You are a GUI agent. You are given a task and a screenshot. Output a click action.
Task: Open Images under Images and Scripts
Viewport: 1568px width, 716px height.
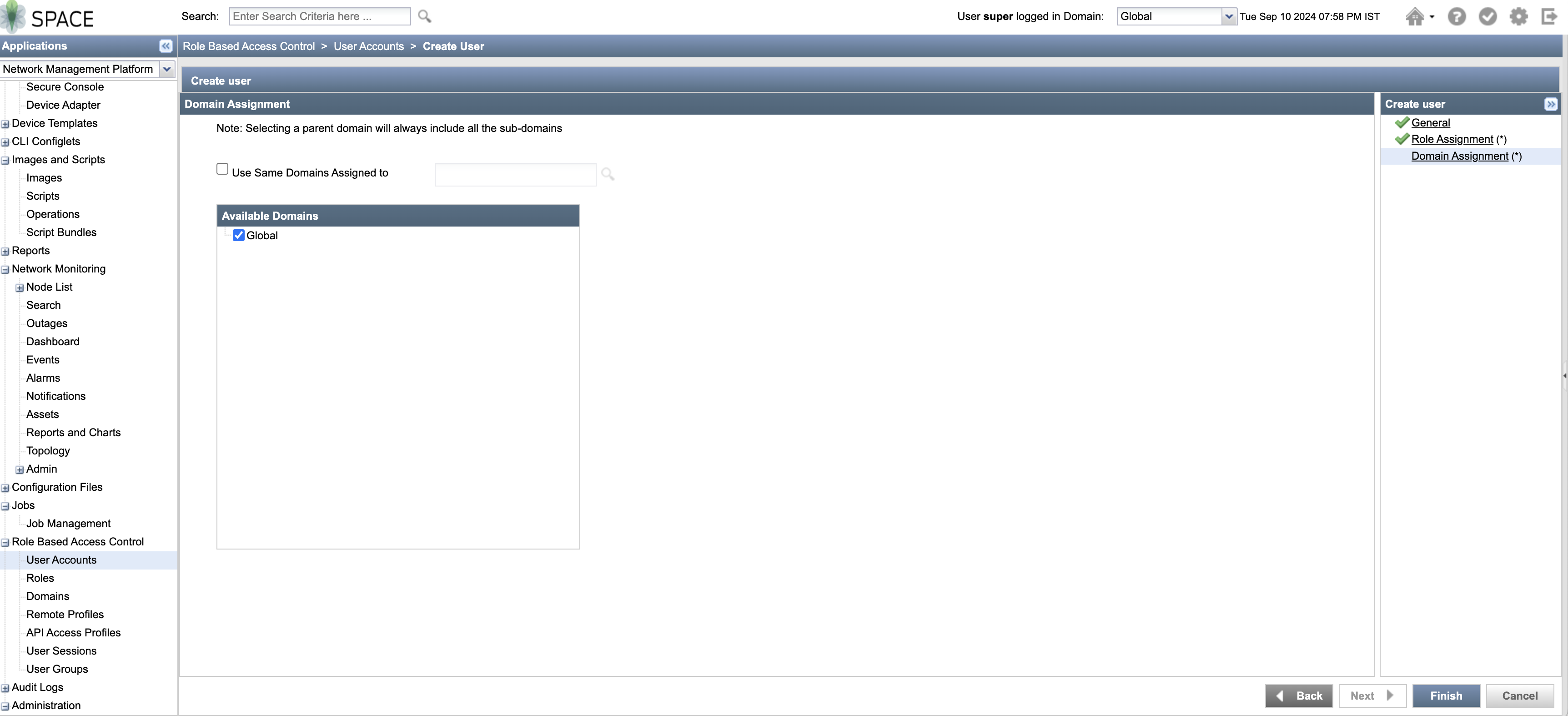pos(44,178)
